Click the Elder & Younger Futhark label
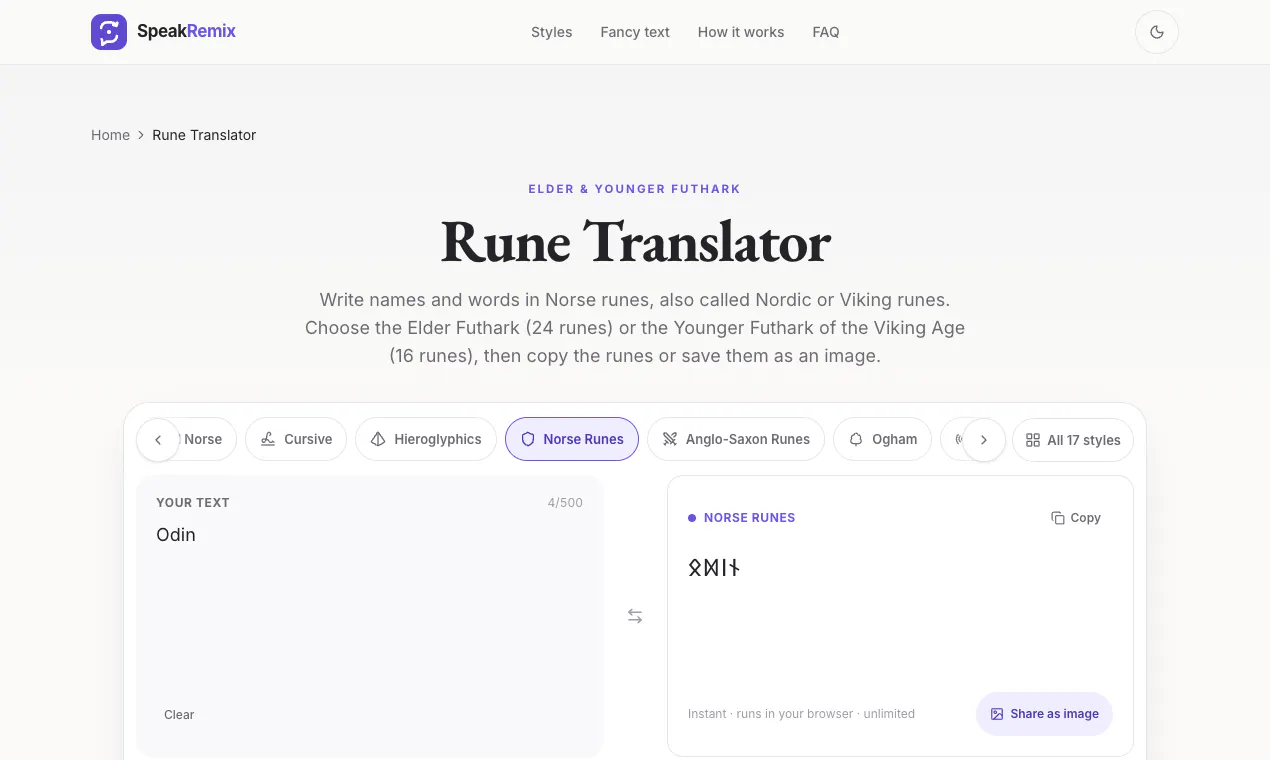 pyautogui.click(x=635, y=189)
